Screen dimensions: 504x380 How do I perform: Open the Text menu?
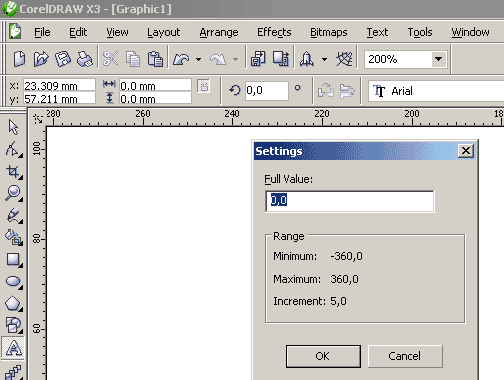(377, 32)
